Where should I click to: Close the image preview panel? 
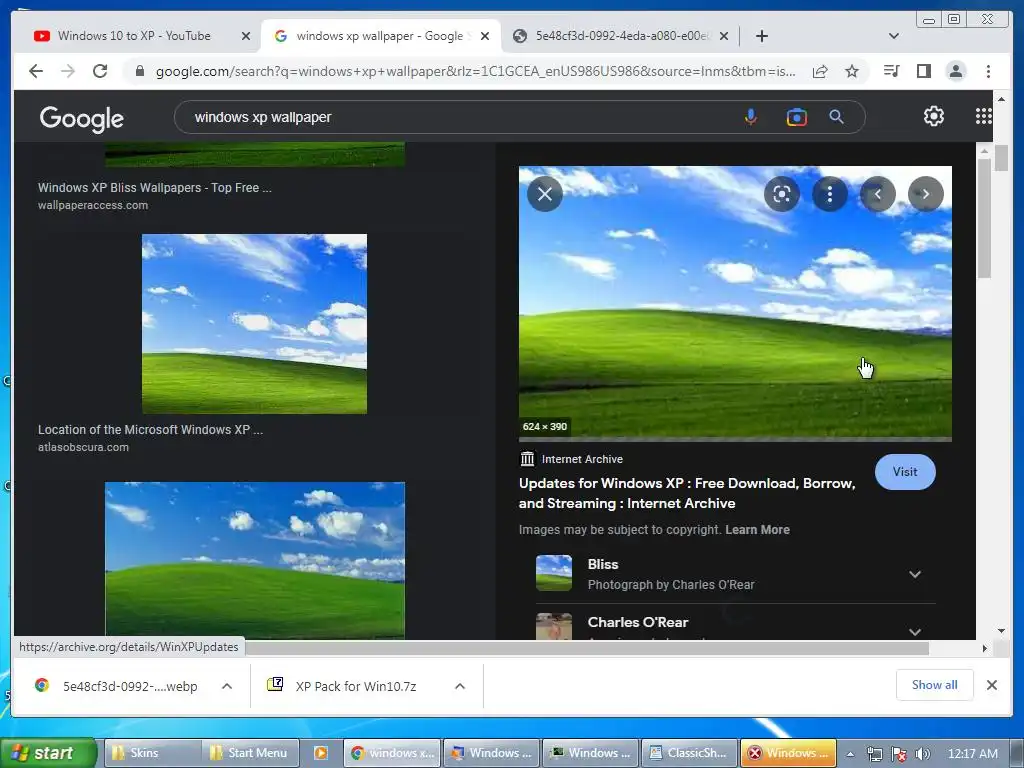[x=545, y=194]
